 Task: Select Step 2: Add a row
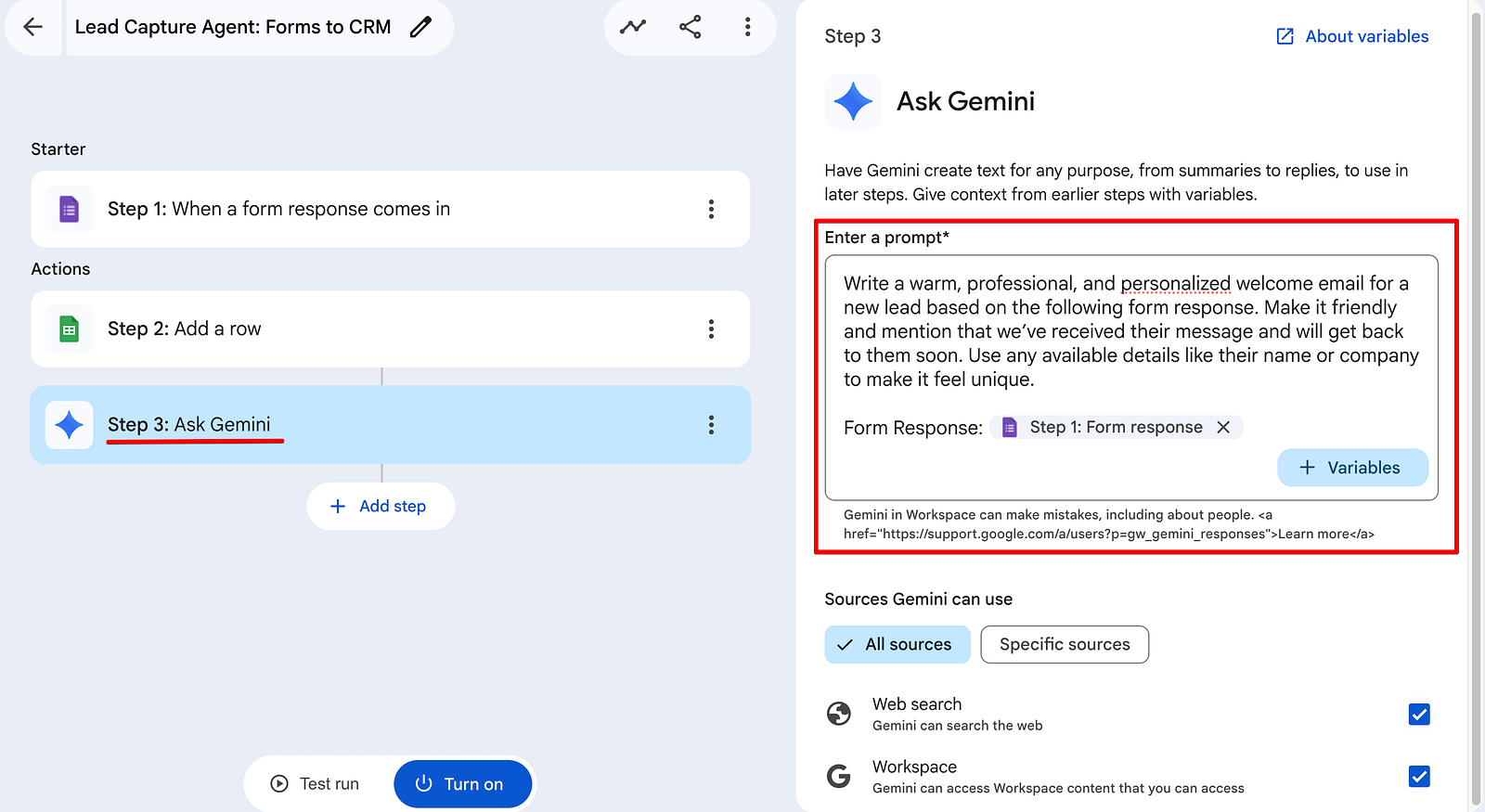[x=390, y=329]
